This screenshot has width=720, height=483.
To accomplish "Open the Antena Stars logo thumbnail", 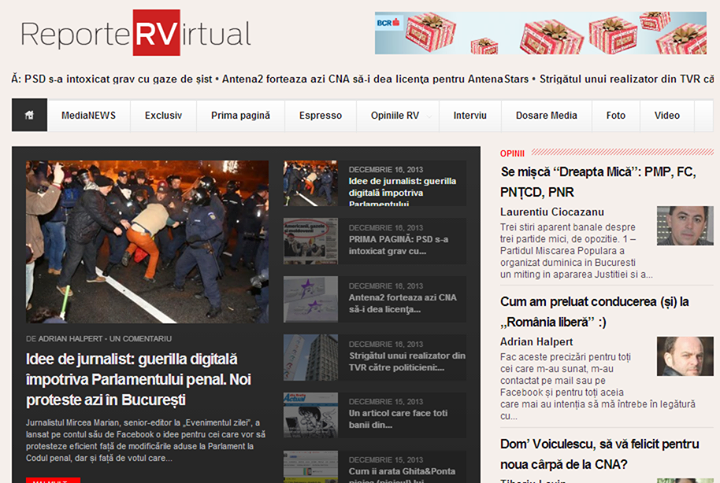I will (310, 299).
